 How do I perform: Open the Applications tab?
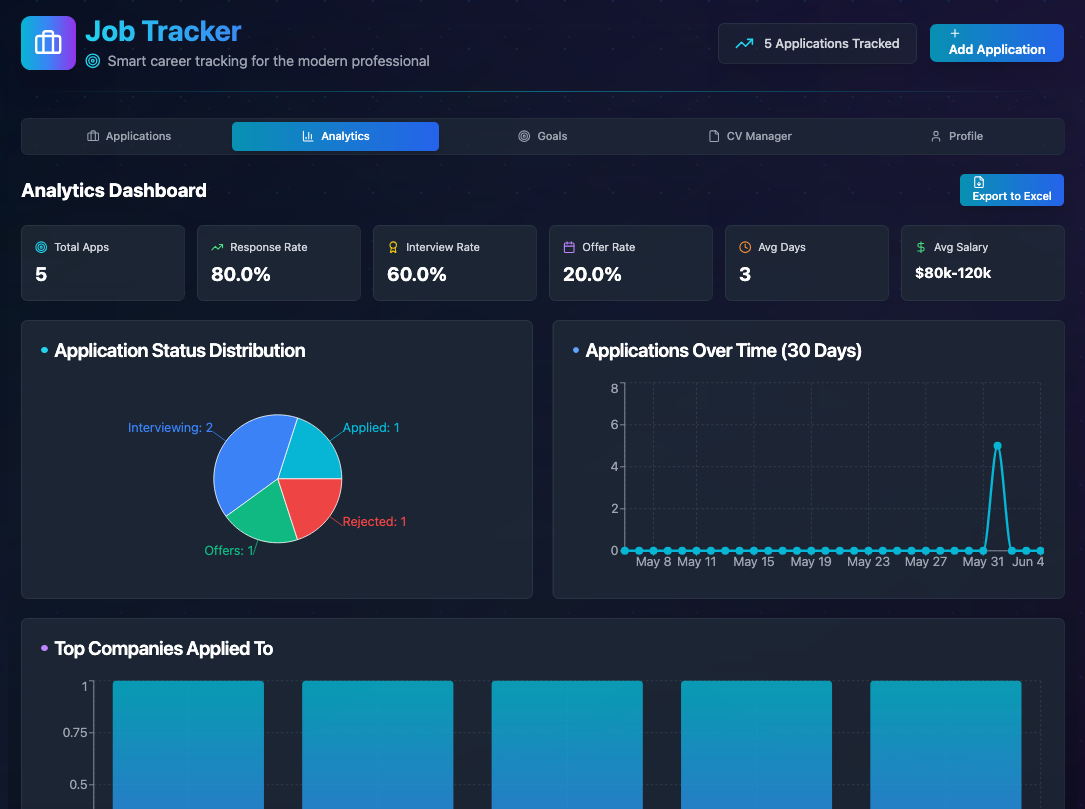pyautogui.click(x=129, y=136)
